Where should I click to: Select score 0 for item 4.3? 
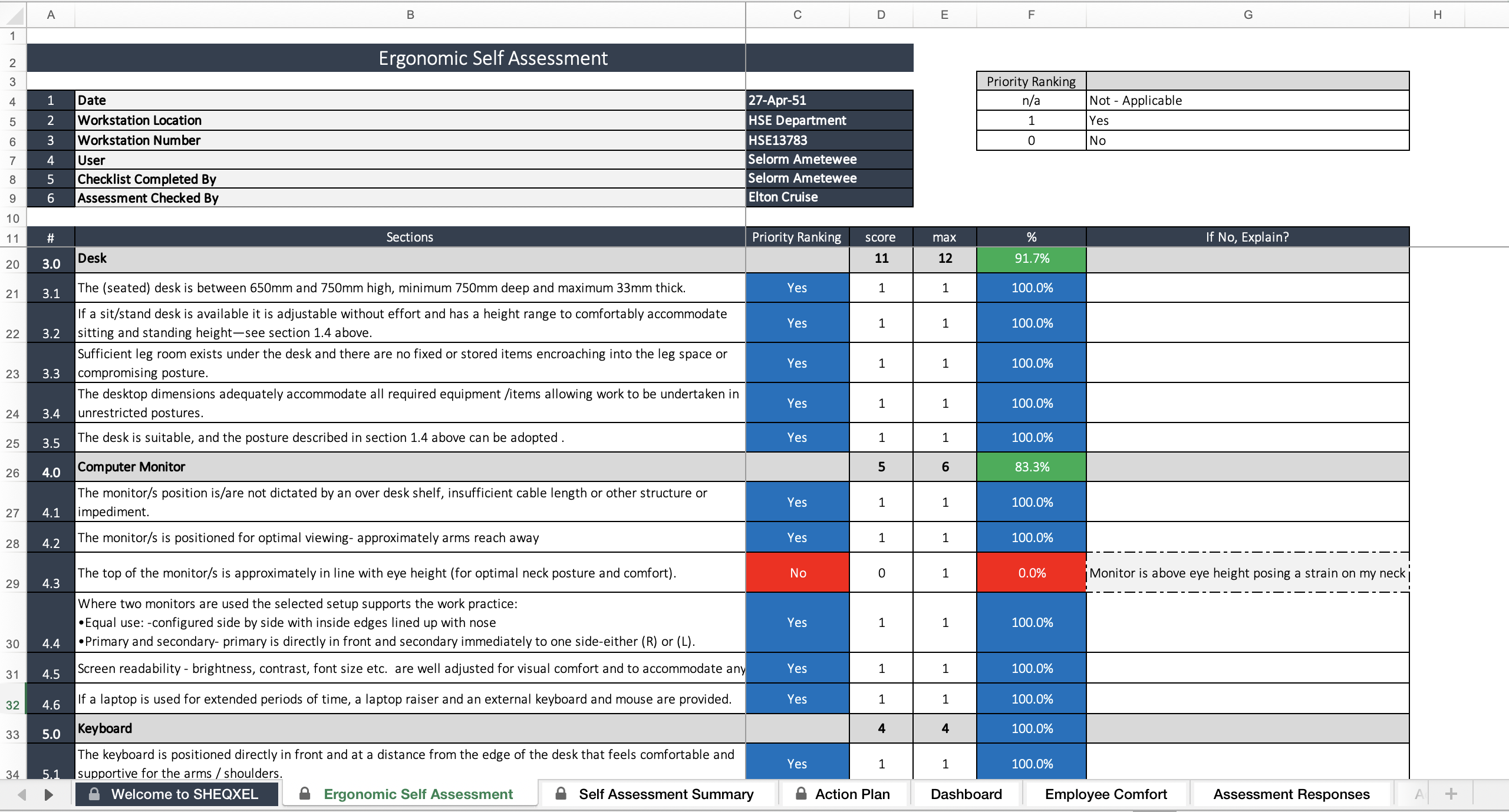coord(881,573)
